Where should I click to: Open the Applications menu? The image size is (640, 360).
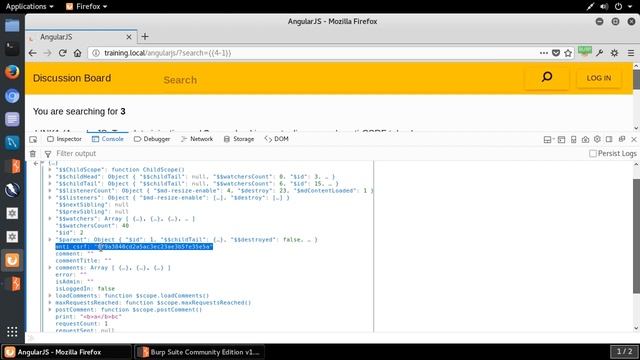point(29,7)
